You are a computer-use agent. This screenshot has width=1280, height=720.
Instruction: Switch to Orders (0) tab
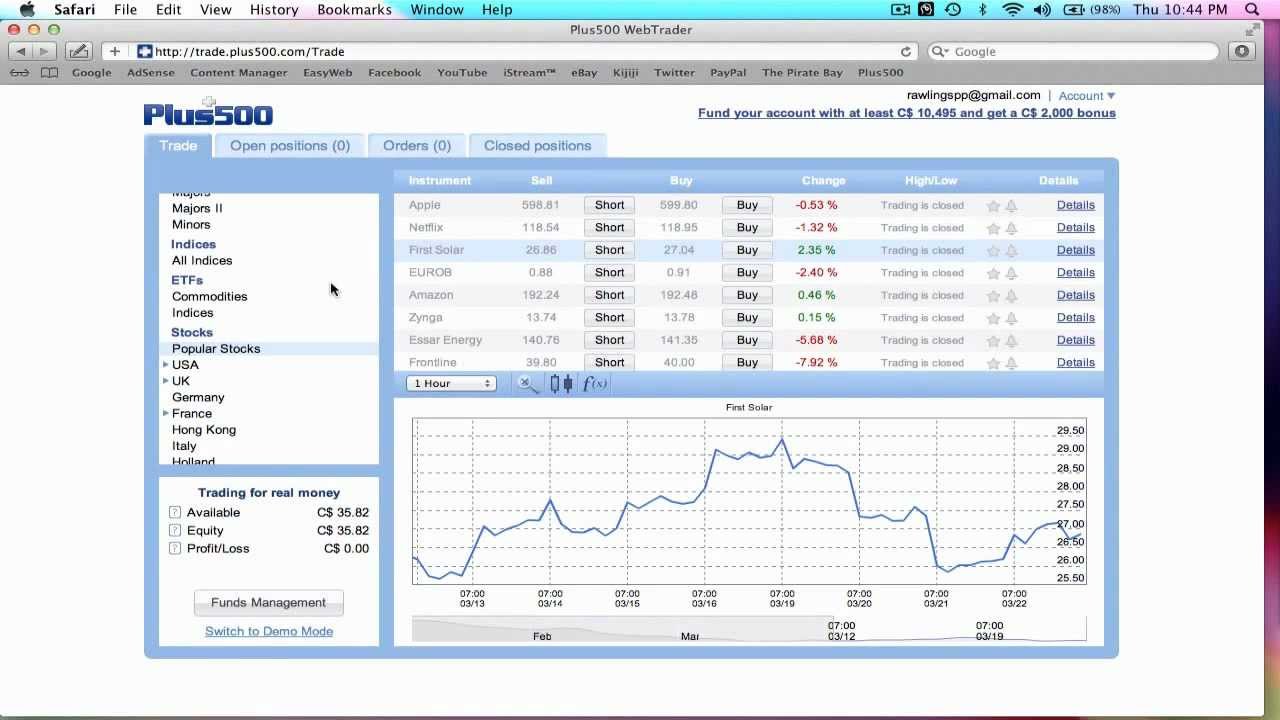pyautogui.click(x=417, y=146)
